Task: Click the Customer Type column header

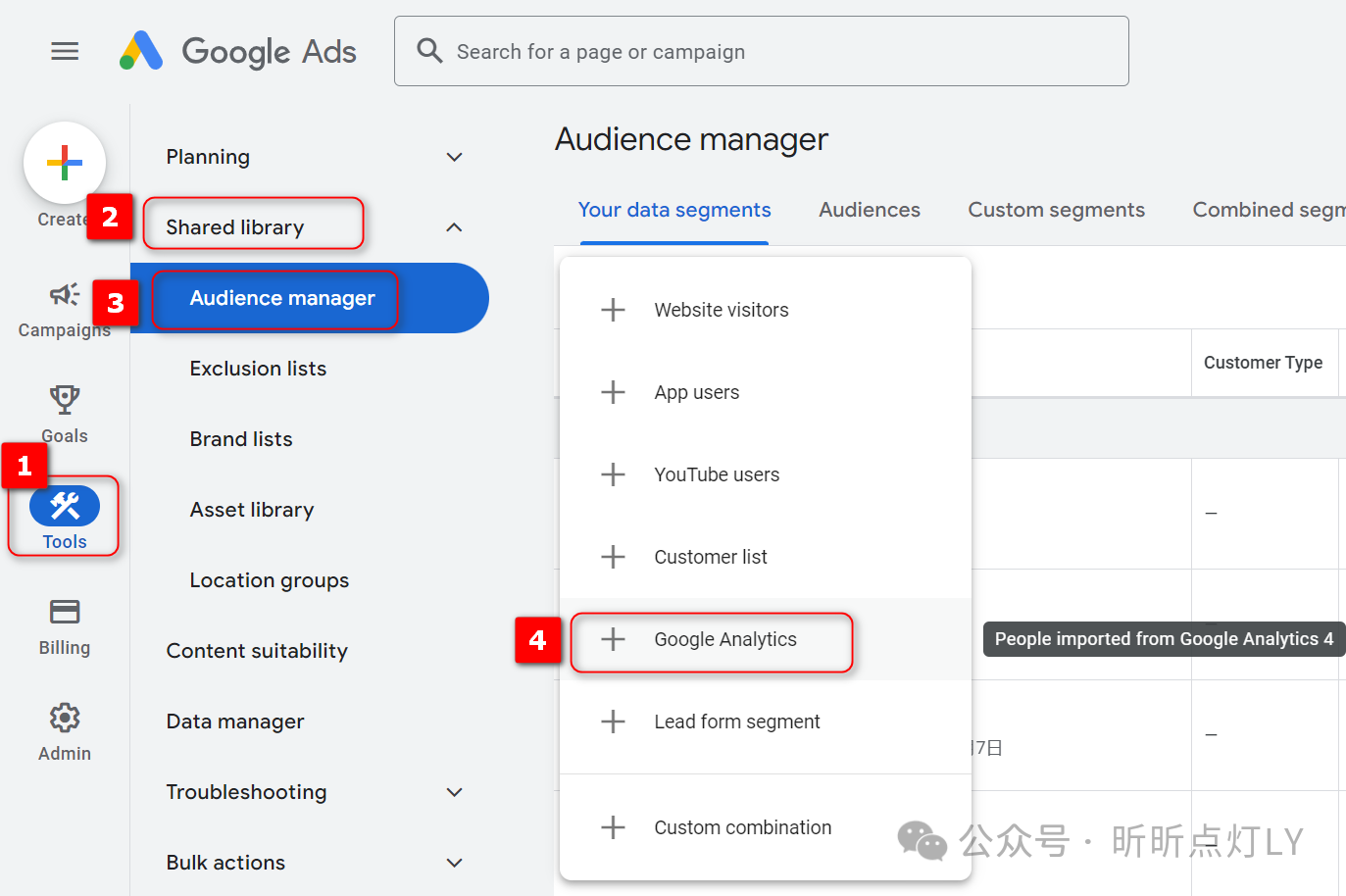Action: (1264, 363)
